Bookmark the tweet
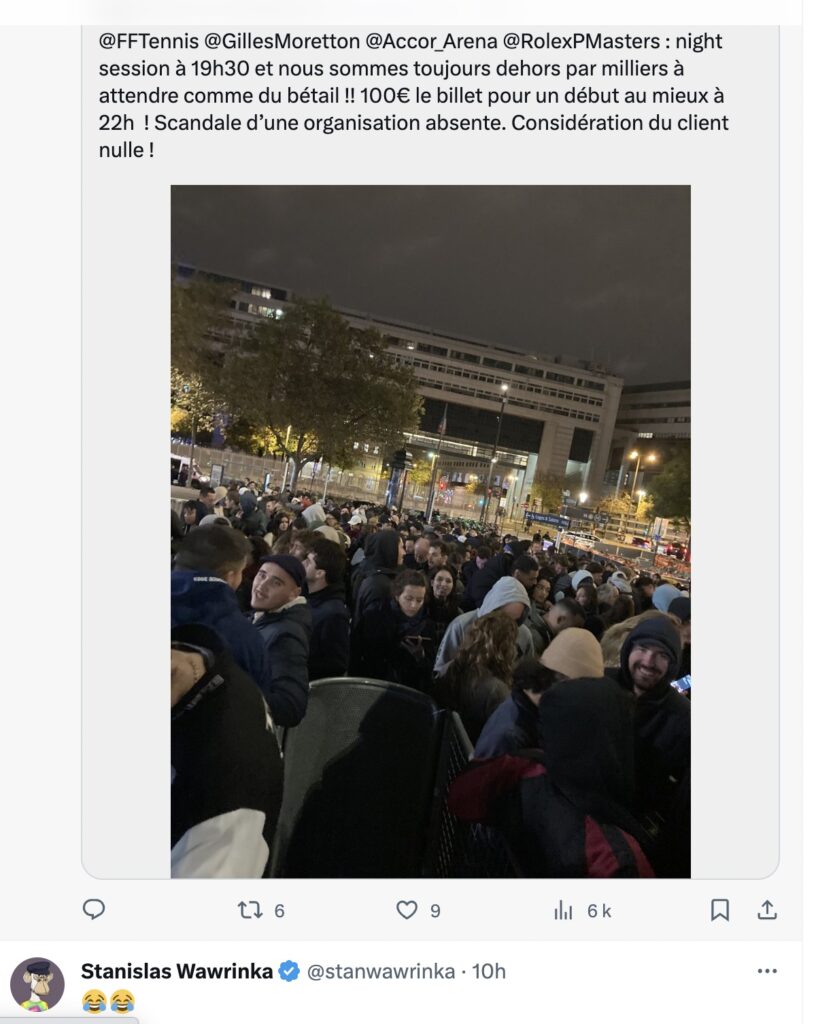The width and height of the screenshot is (816, 1024). [719, 910]
